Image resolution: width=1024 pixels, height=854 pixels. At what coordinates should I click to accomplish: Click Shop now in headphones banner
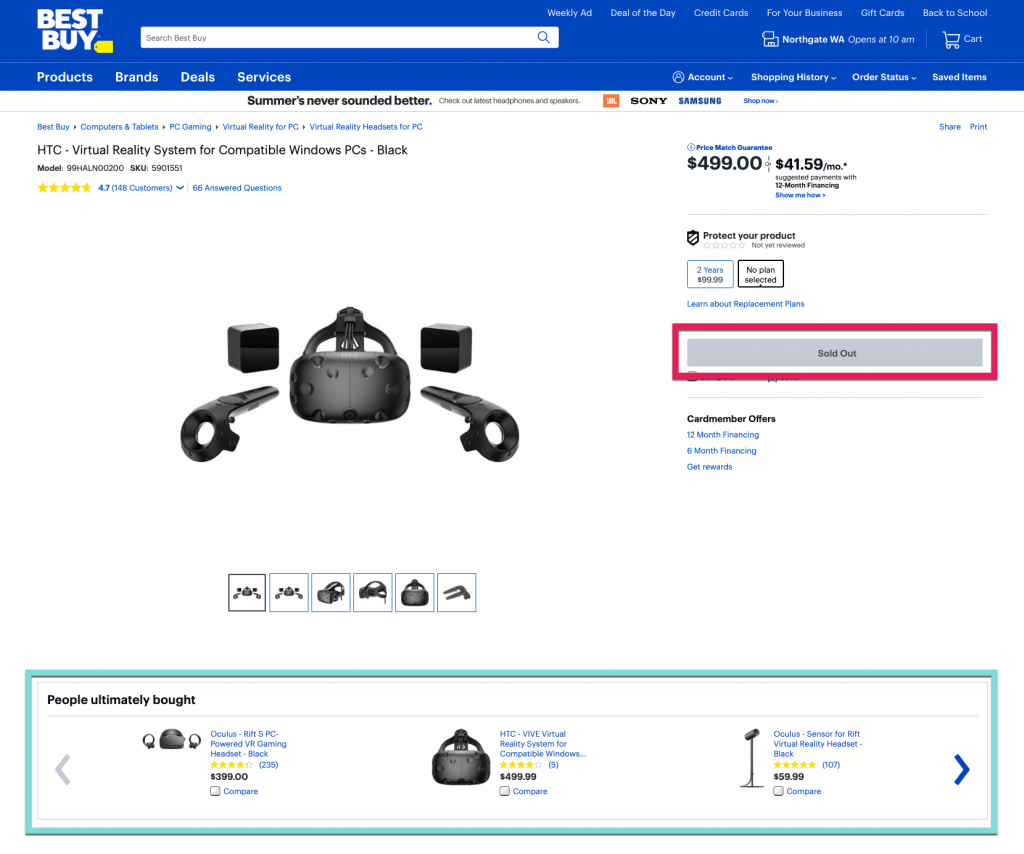tap(760, 101)
